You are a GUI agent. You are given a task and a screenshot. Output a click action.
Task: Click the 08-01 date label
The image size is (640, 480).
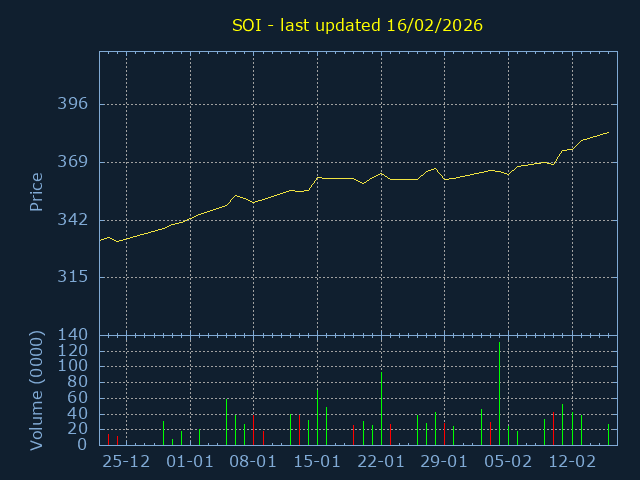pos(254,462)
